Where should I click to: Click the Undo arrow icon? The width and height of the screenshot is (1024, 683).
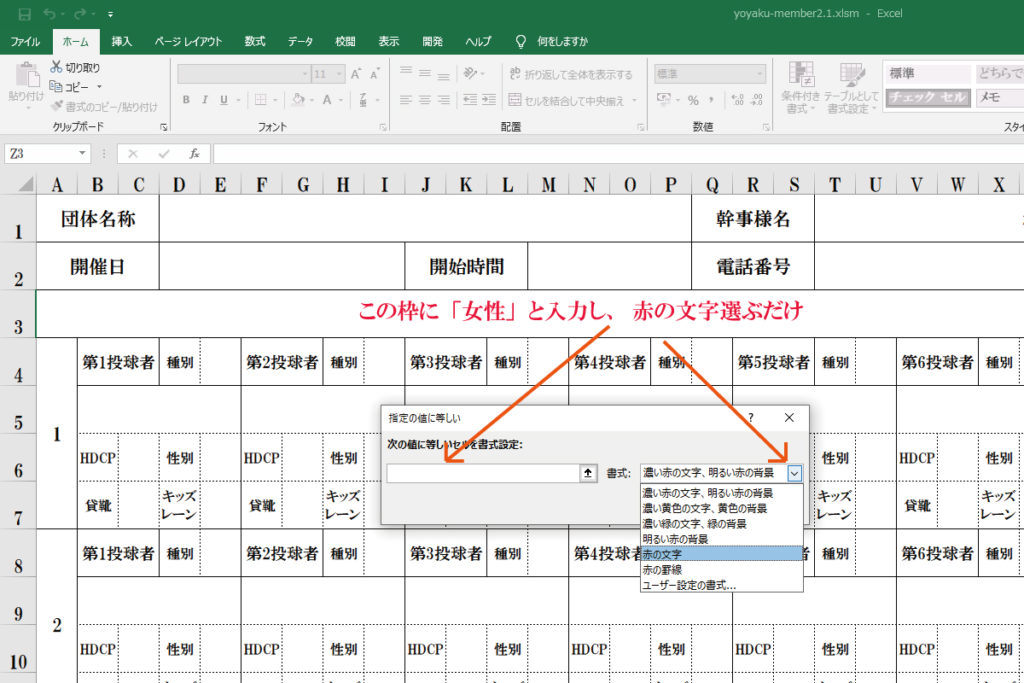(x=50, y=14)
